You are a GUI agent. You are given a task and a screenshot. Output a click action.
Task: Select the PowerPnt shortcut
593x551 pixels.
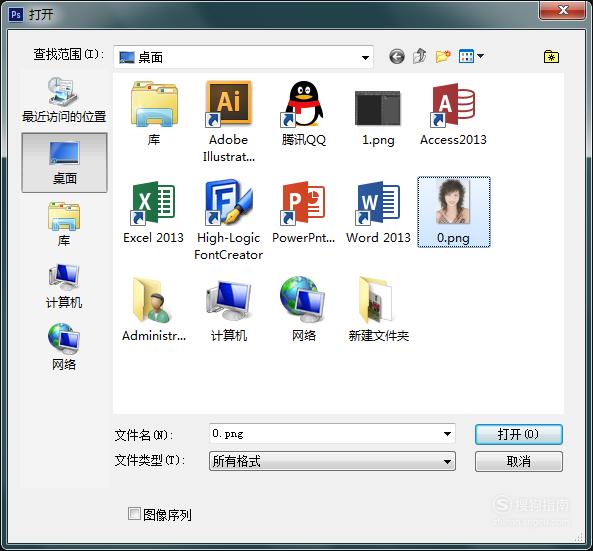click(x=303, y=212)
